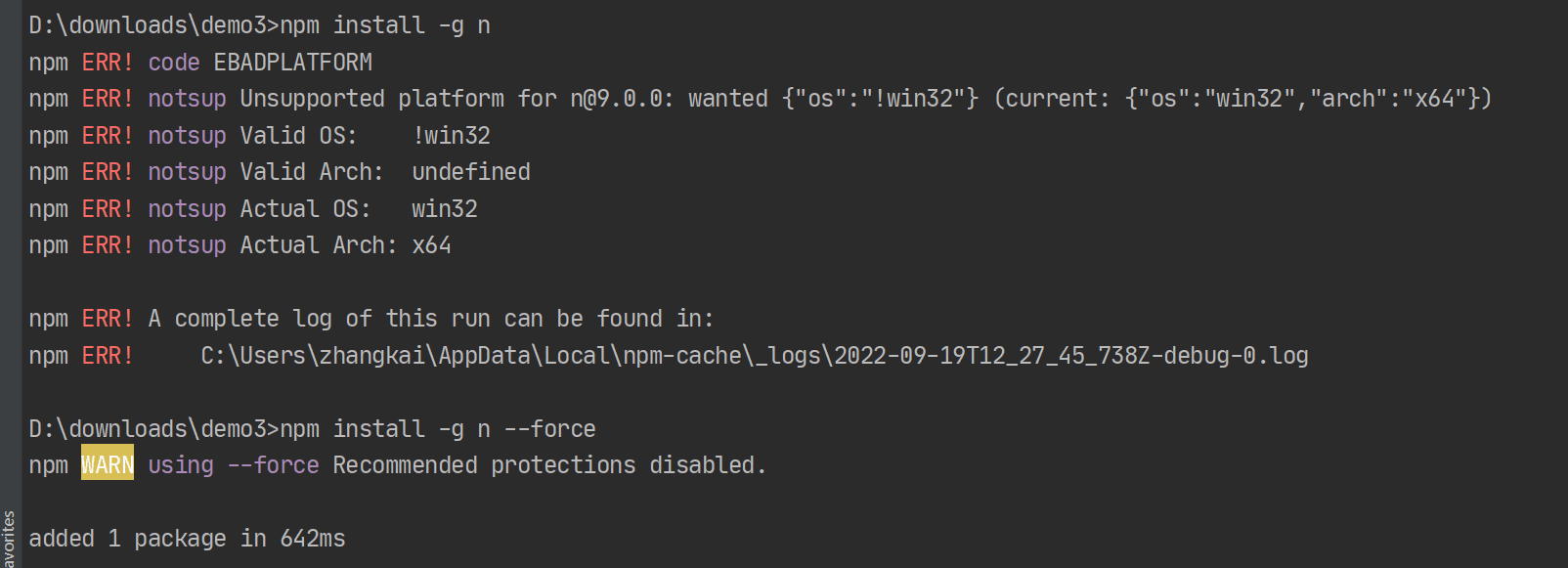Click the 'npm install -g n --force' command
1568x568 pixels.
438,429
